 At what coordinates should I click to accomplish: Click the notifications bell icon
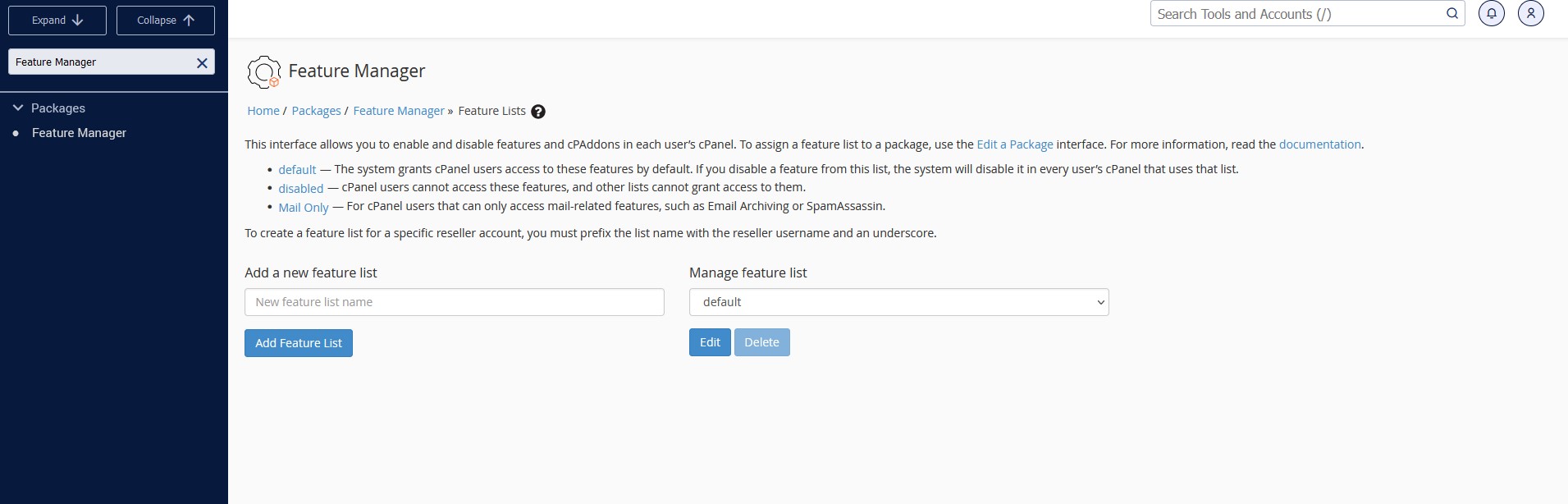(x=1491, y=14)
